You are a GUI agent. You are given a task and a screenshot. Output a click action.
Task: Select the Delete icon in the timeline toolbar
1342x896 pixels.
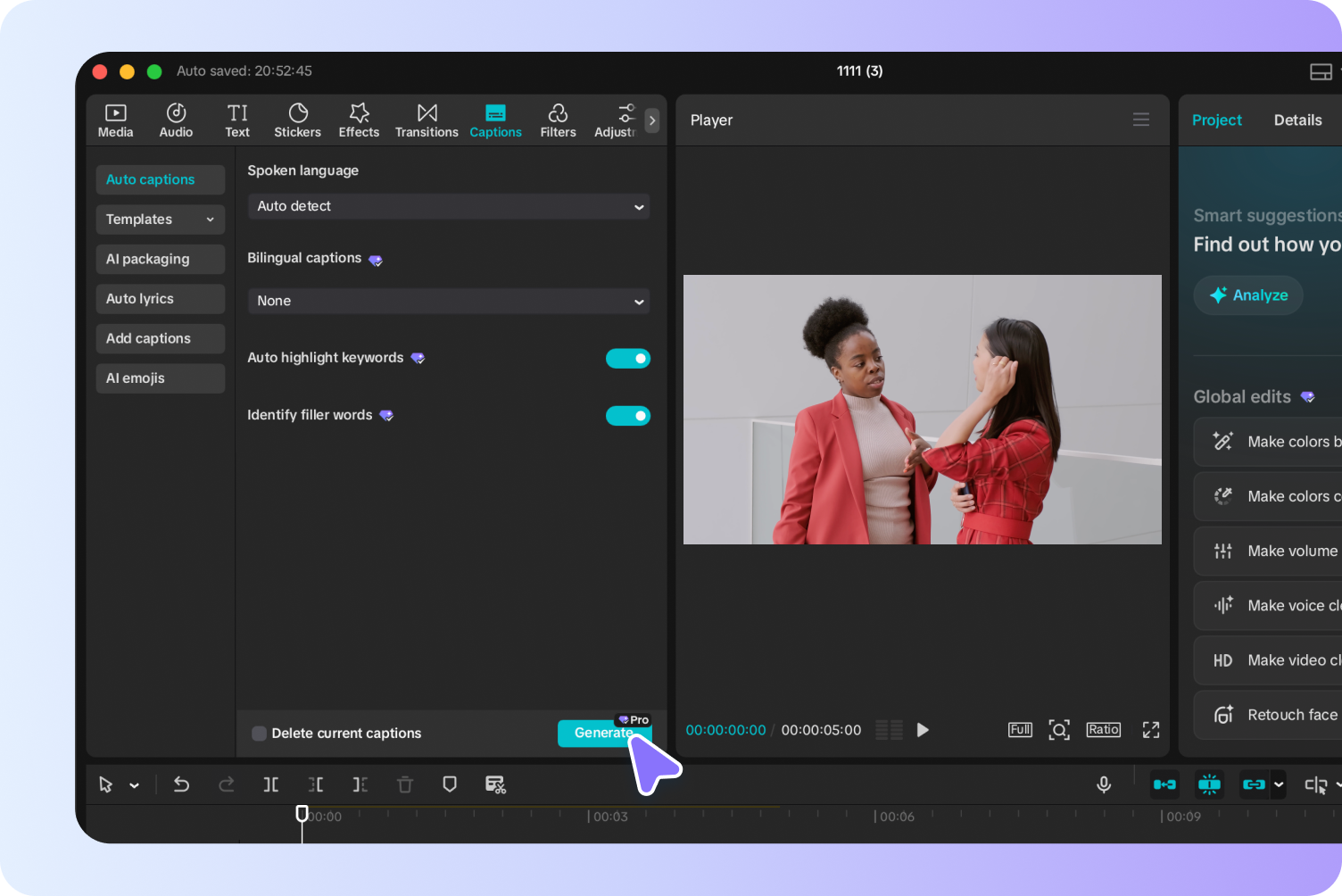(x=405, y=784)
